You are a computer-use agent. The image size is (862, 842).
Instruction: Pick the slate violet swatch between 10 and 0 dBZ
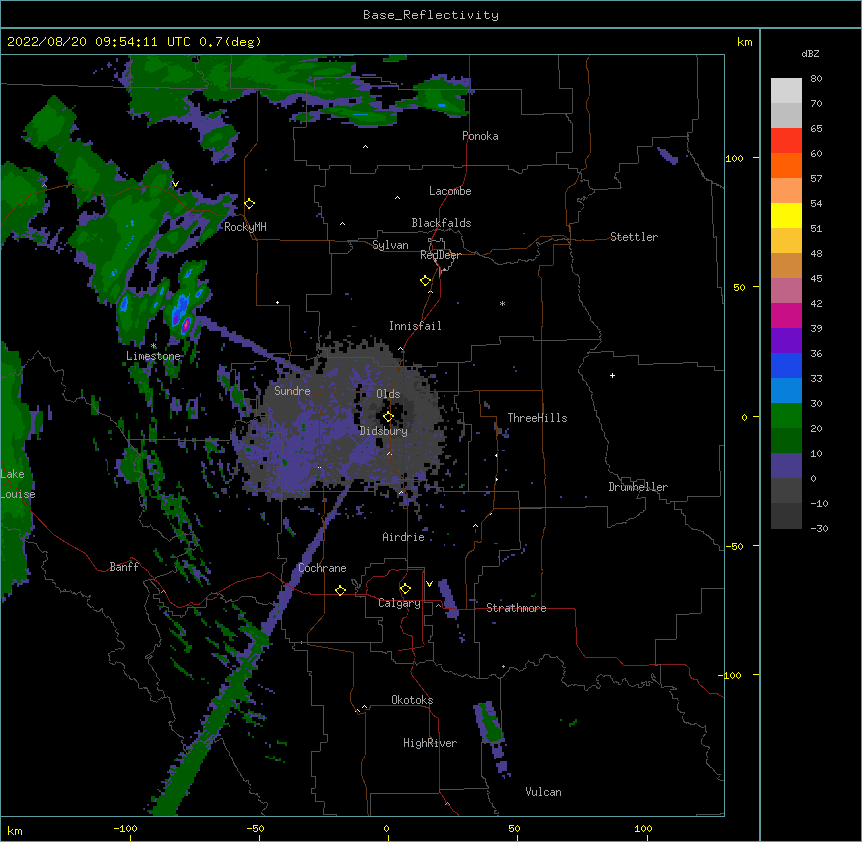786,466
